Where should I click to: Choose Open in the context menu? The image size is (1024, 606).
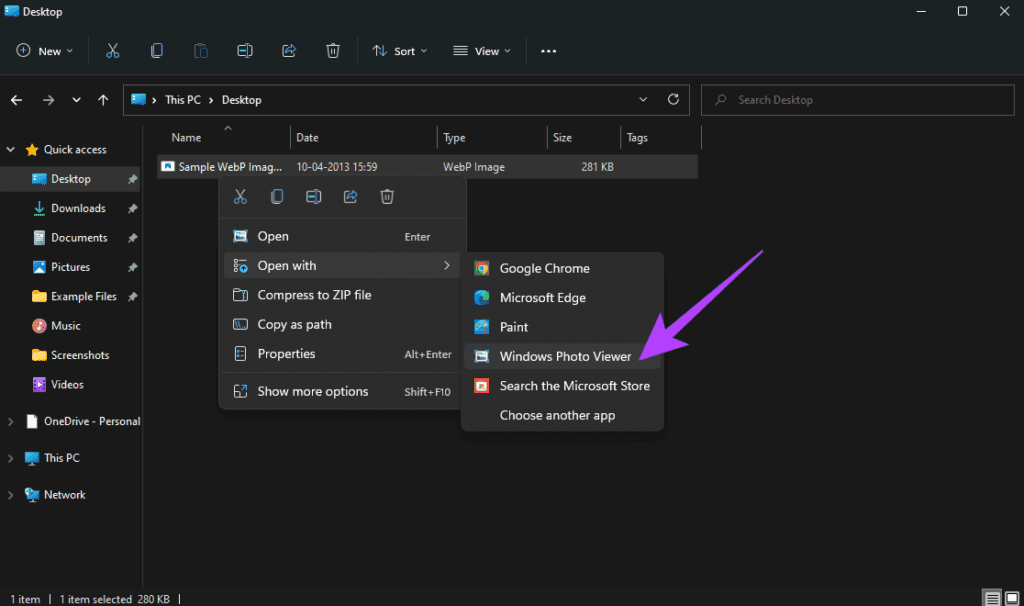click(342, 236)
